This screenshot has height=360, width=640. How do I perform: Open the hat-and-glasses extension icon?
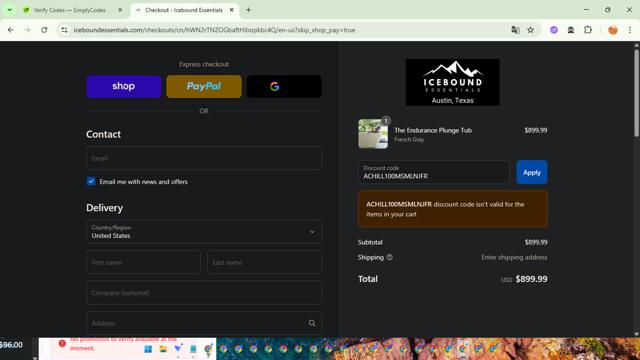click(571, 30)
